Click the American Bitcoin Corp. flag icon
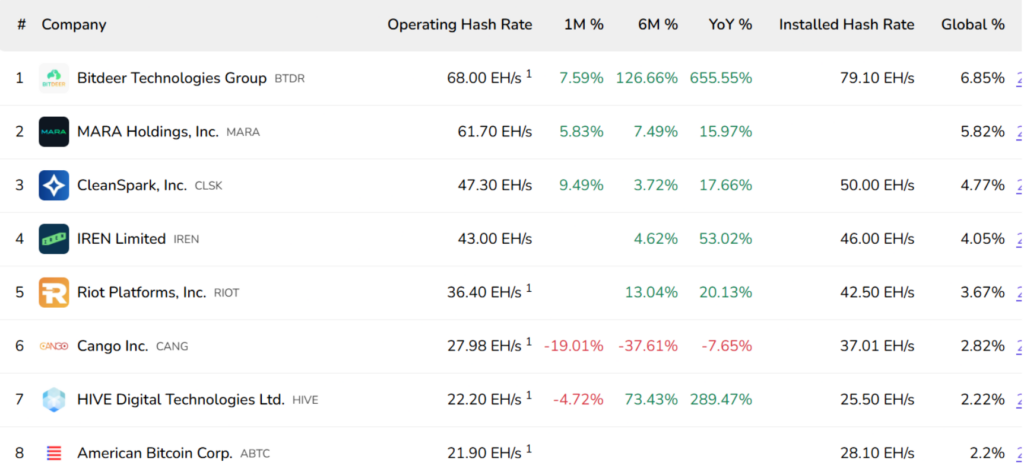The height and width of the screenshot is (475, 1024). [54, 453]
